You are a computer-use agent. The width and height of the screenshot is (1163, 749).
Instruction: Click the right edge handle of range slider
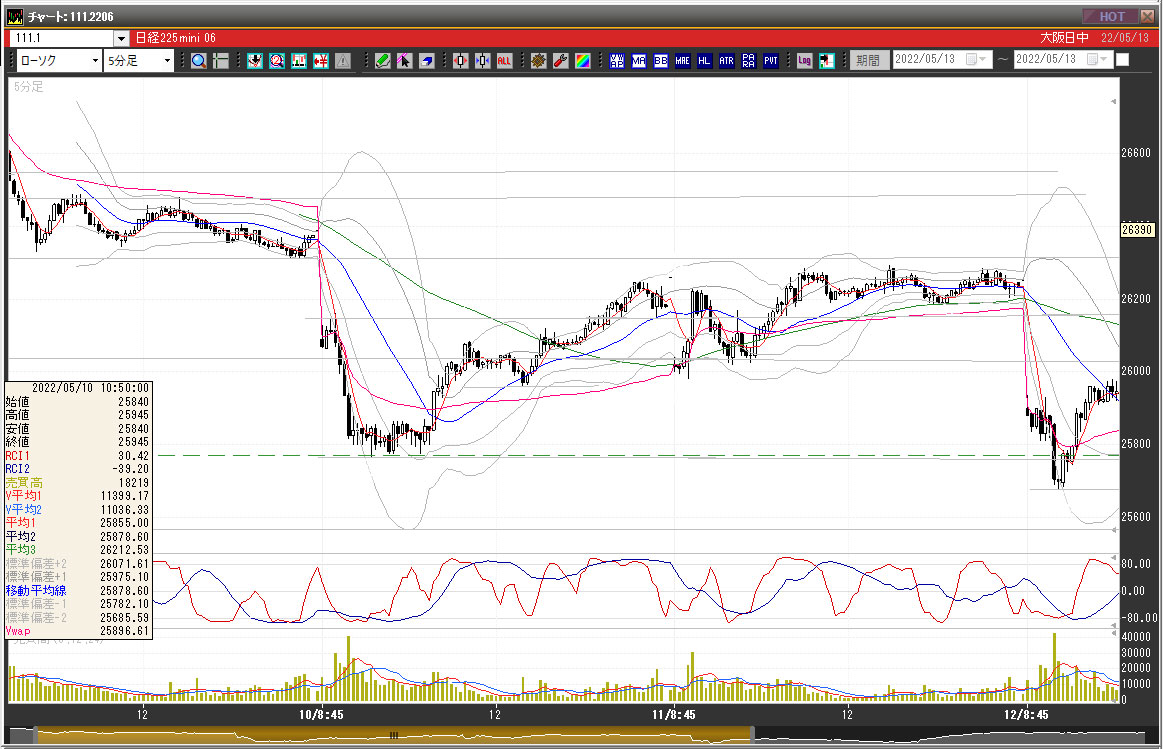[752, 736]
